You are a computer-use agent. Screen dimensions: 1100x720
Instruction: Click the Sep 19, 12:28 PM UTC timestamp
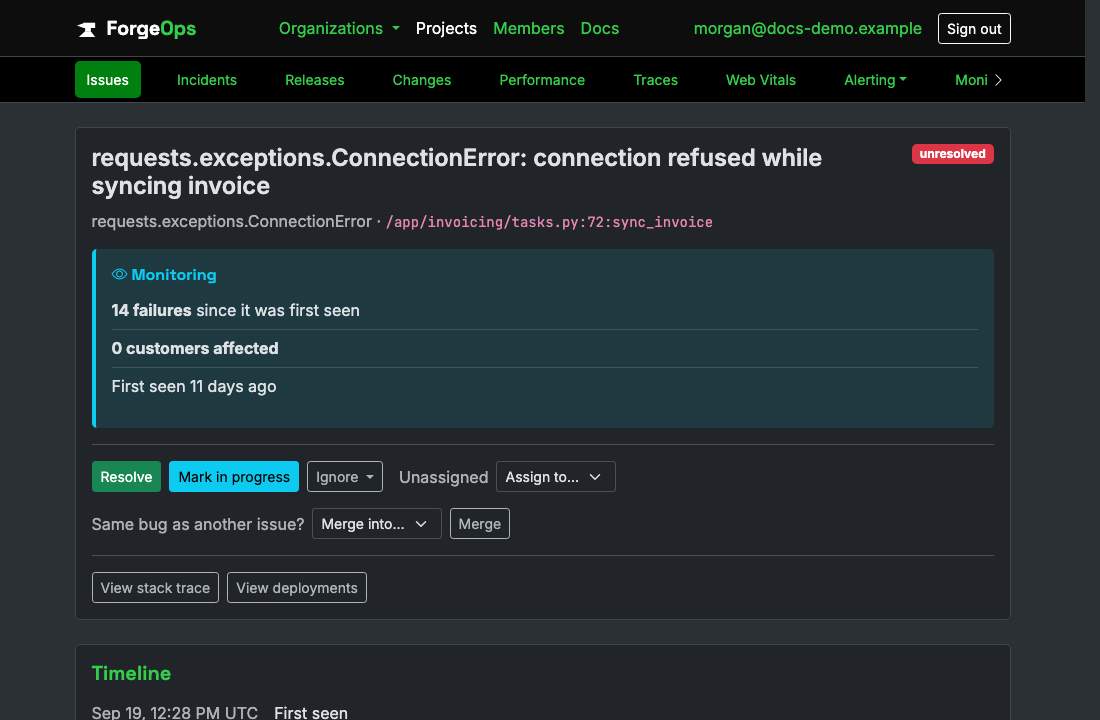point(175,712)
